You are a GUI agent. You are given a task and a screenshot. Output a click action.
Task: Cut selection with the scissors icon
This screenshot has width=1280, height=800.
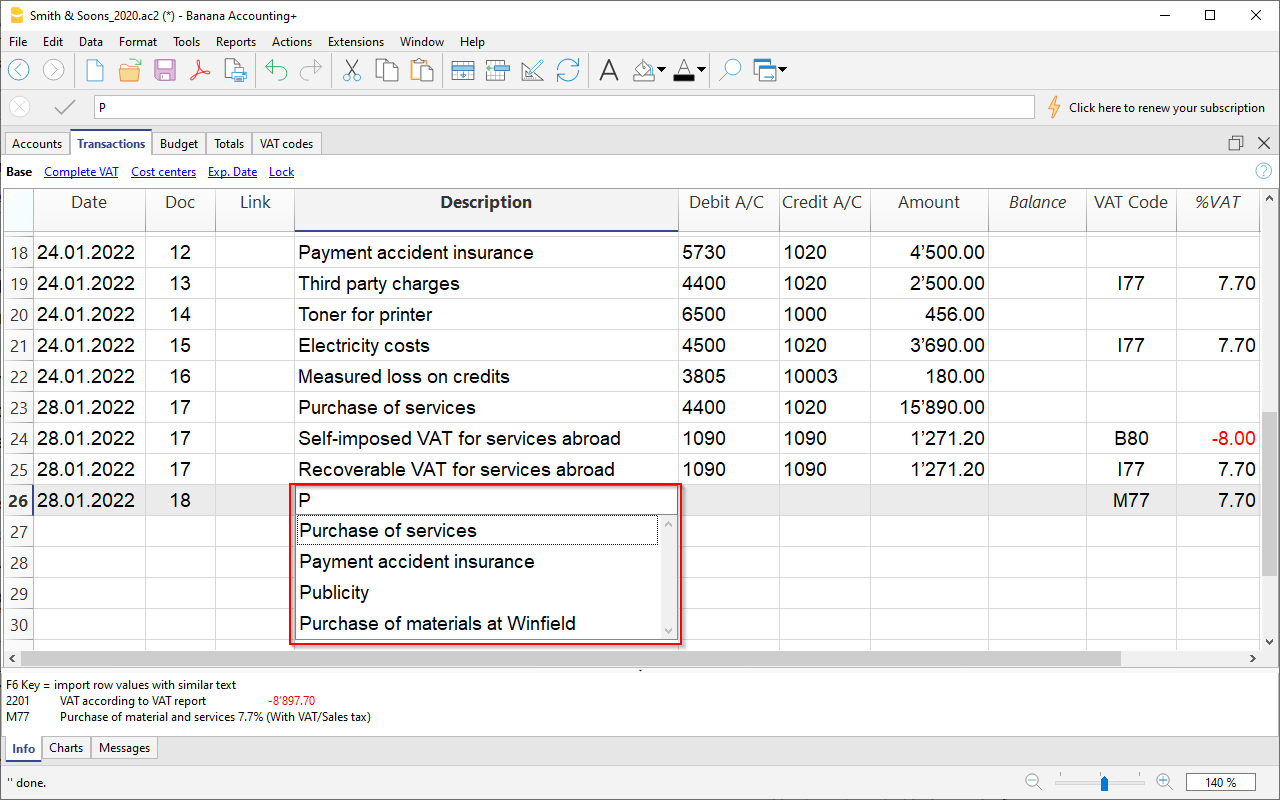click(x=352, y=70)
